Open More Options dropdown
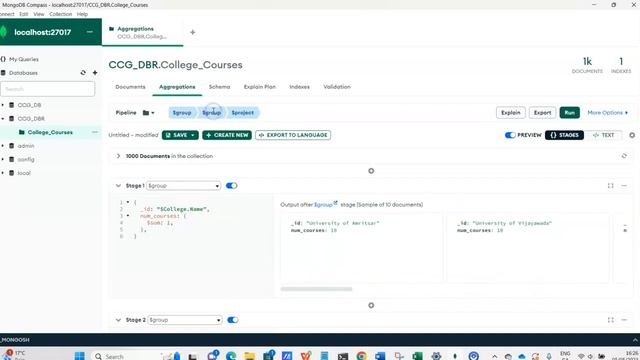The image size is (640, 360). pos(608,113)
